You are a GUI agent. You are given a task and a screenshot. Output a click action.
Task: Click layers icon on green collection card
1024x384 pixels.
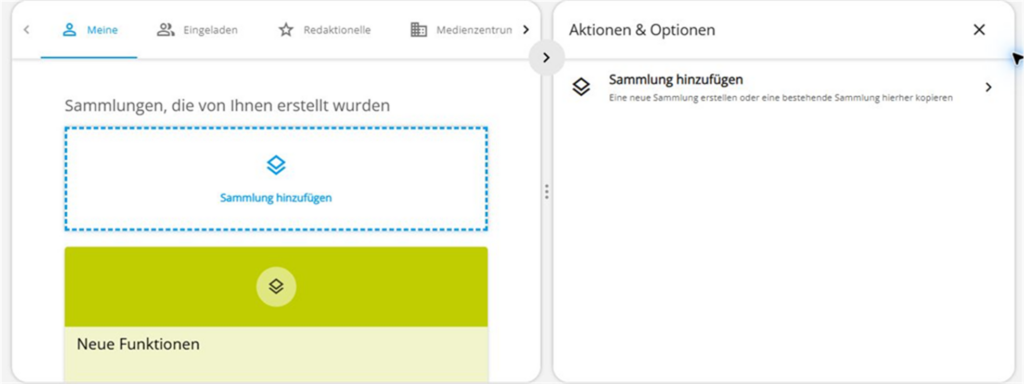point(276,287)
